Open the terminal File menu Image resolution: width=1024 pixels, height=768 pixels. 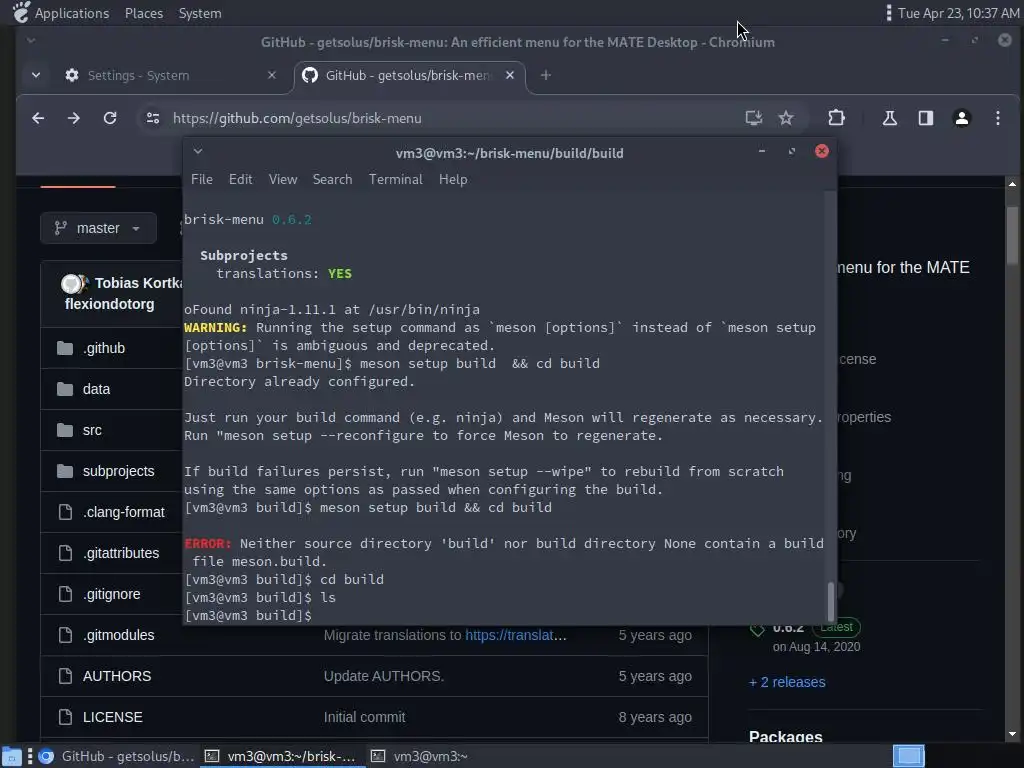(x=202, y=179)
